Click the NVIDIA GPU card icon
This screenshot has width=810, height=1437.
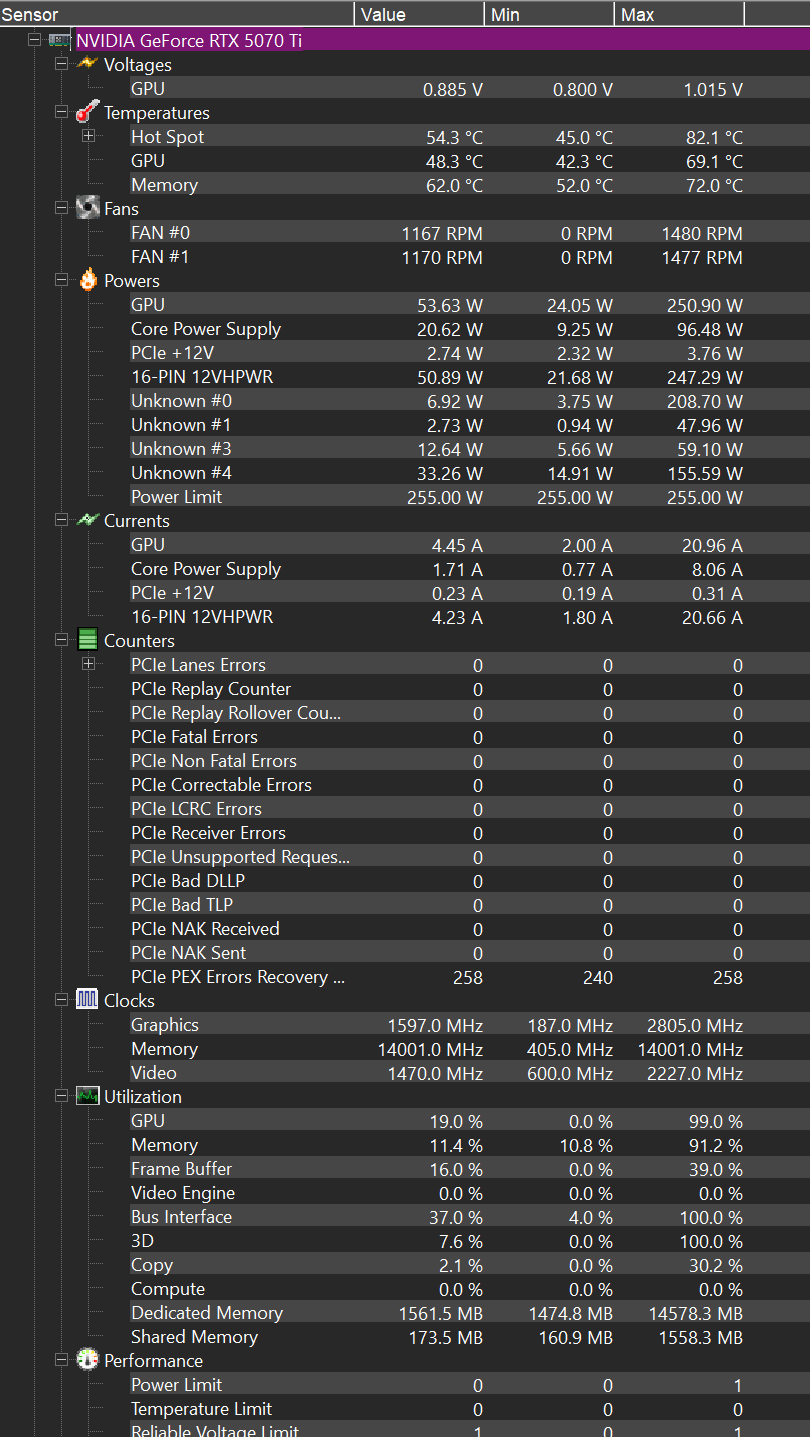coord(61,40)
